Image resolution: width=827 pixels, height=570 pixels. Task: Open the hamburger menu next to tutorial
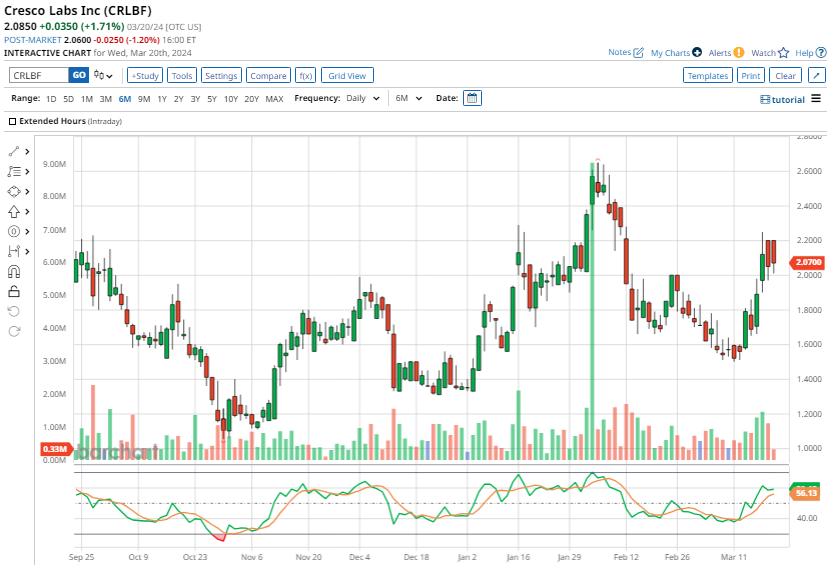[816, 99]
